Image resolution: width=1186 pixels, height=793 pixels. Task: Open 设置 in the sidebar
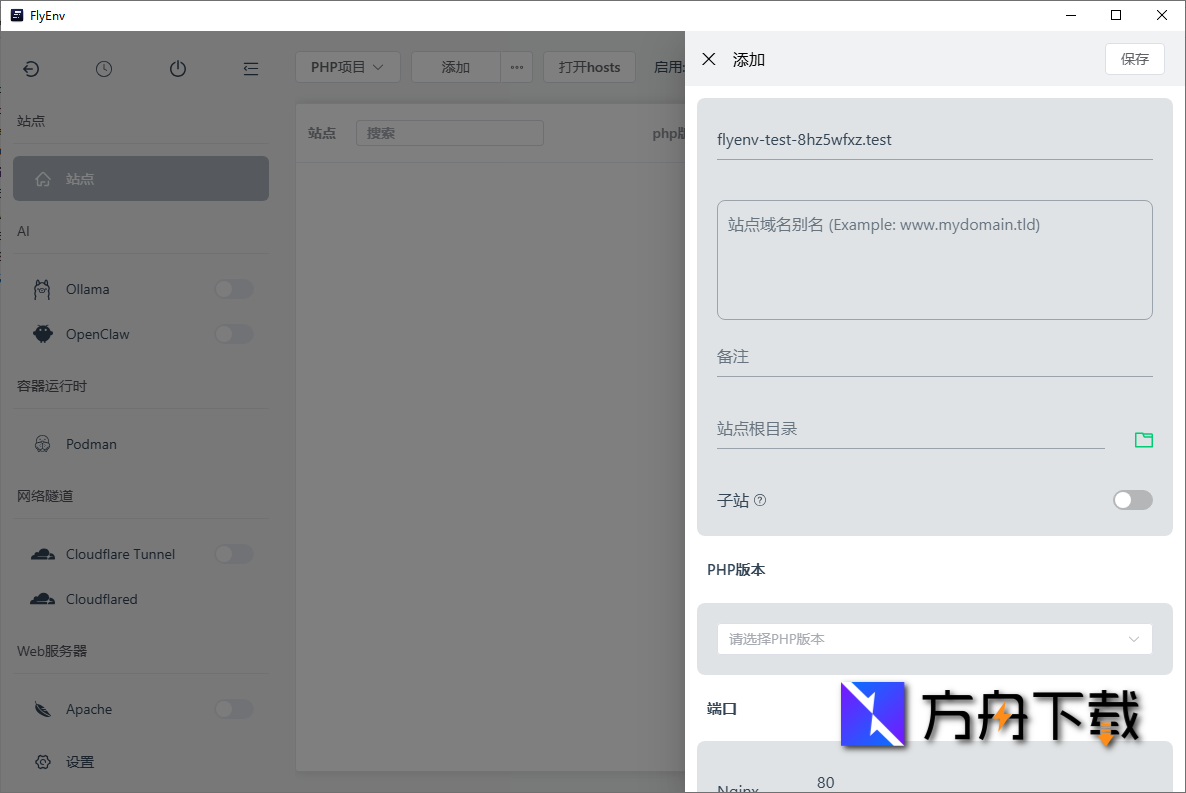[x=80, y=762]
